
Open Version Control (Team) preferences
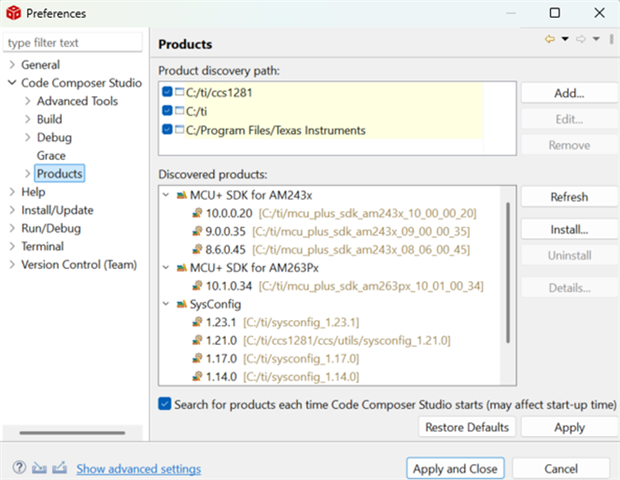(79, 265)
